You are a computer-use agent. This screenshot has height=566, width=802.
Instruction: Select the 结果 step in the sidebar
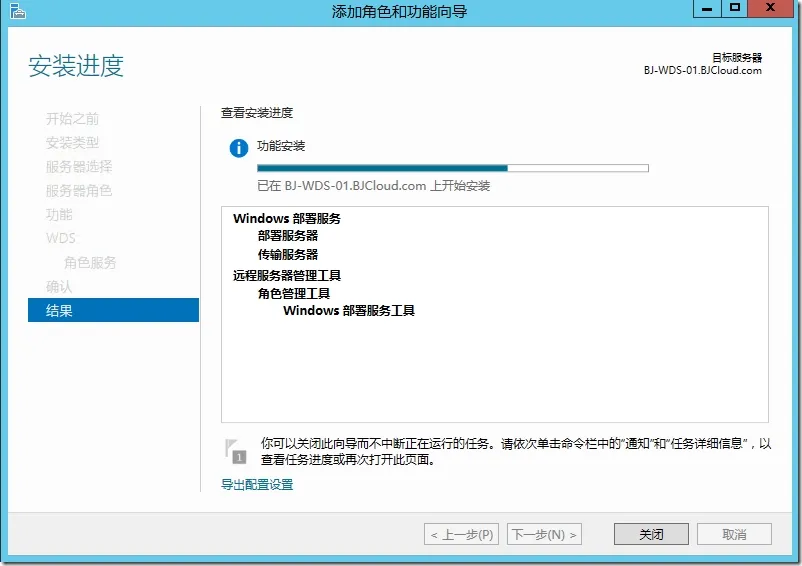click(x=113, y=310)
